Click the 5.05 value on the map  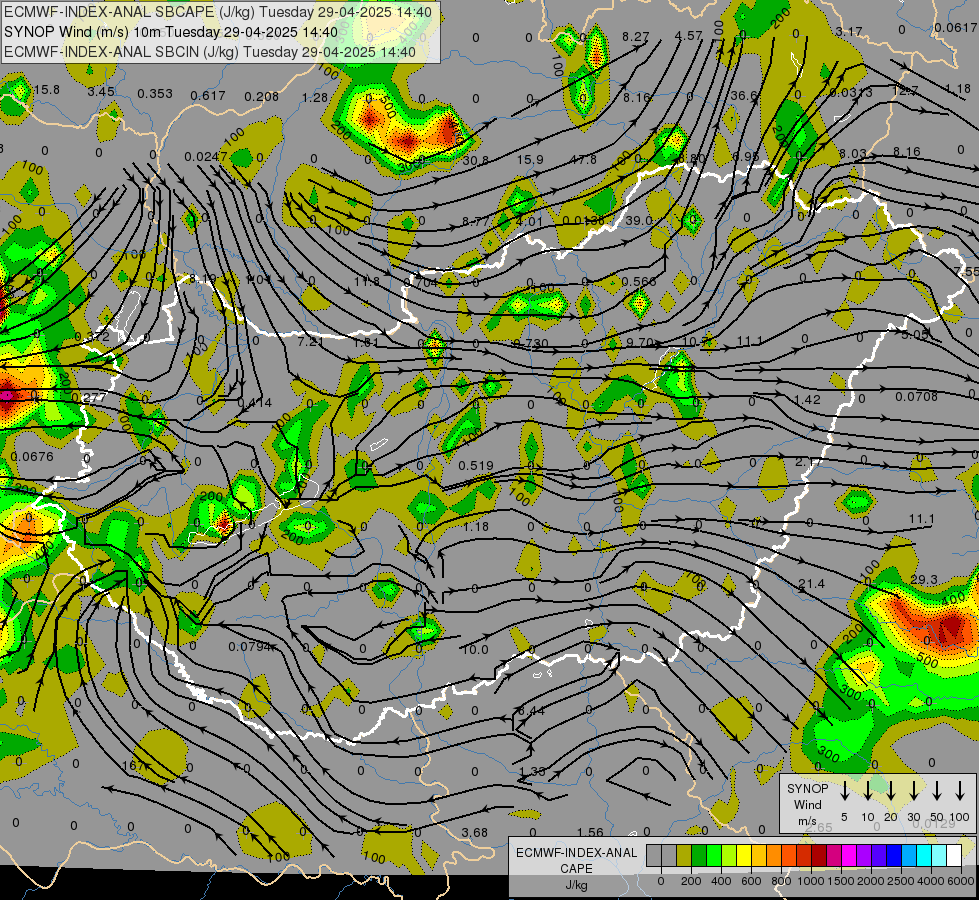click(915, 334)
